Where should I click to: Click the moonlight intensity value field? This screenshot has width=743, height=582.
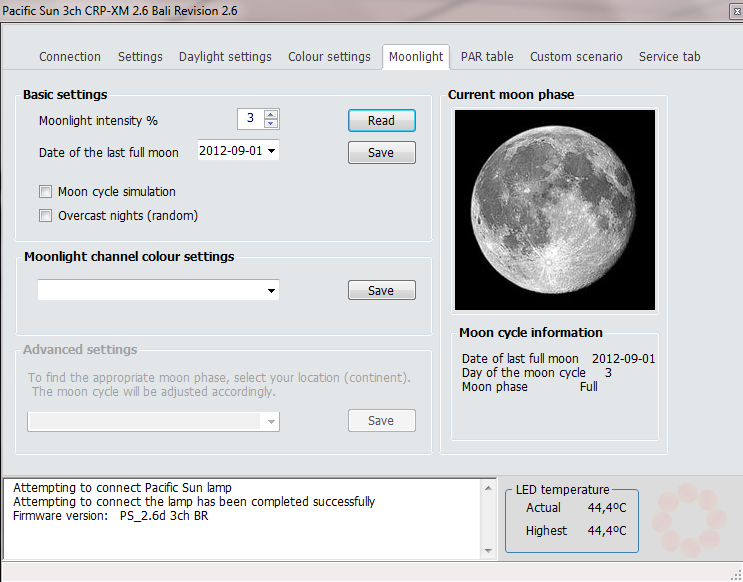249,119
